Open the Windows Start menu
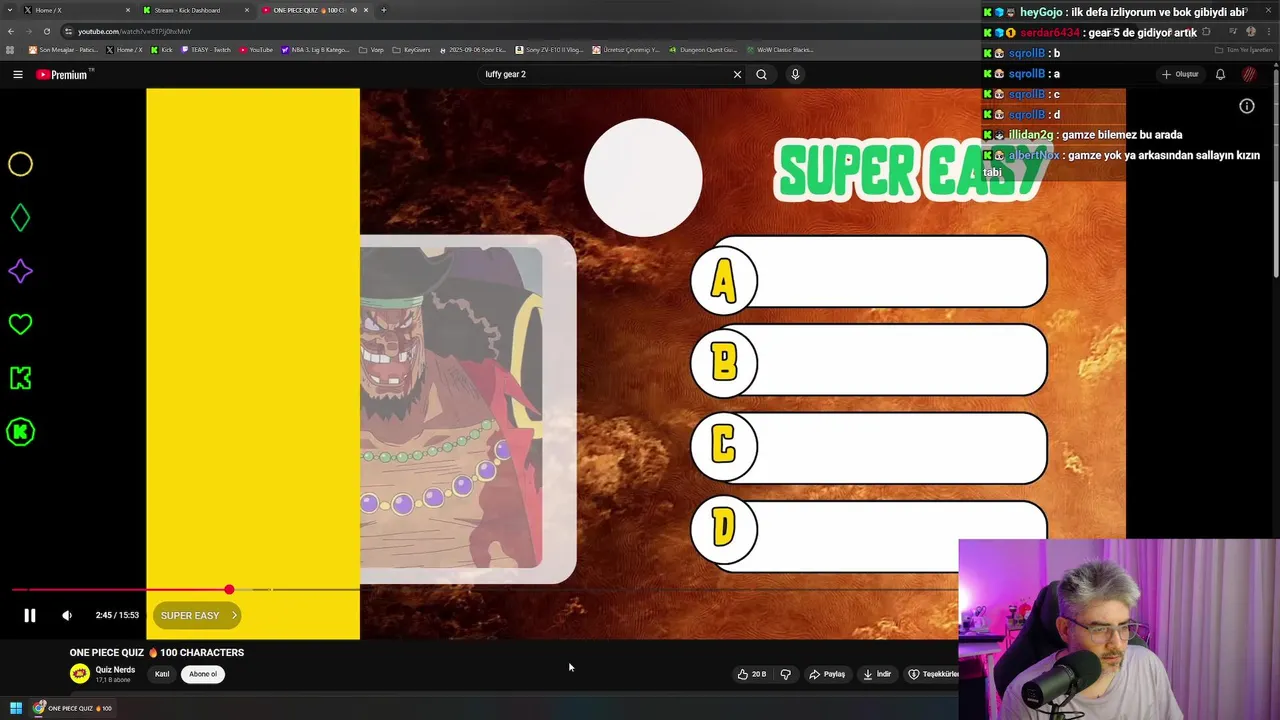Viewport: 1280px width, 720px height. [16, 708]
